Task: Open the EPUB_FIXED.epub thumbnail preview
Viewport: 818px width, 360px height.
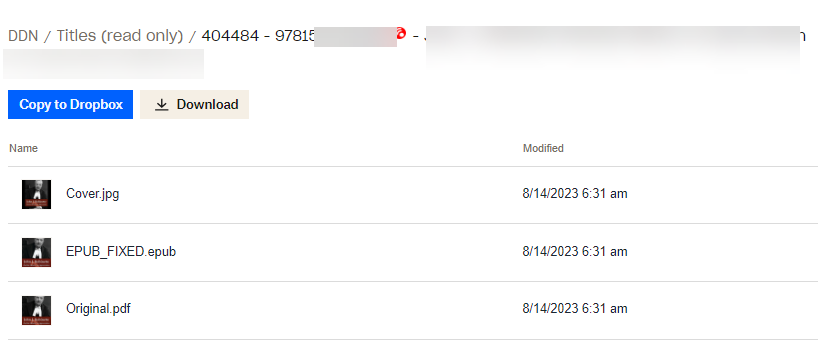Action: (37, 252)
